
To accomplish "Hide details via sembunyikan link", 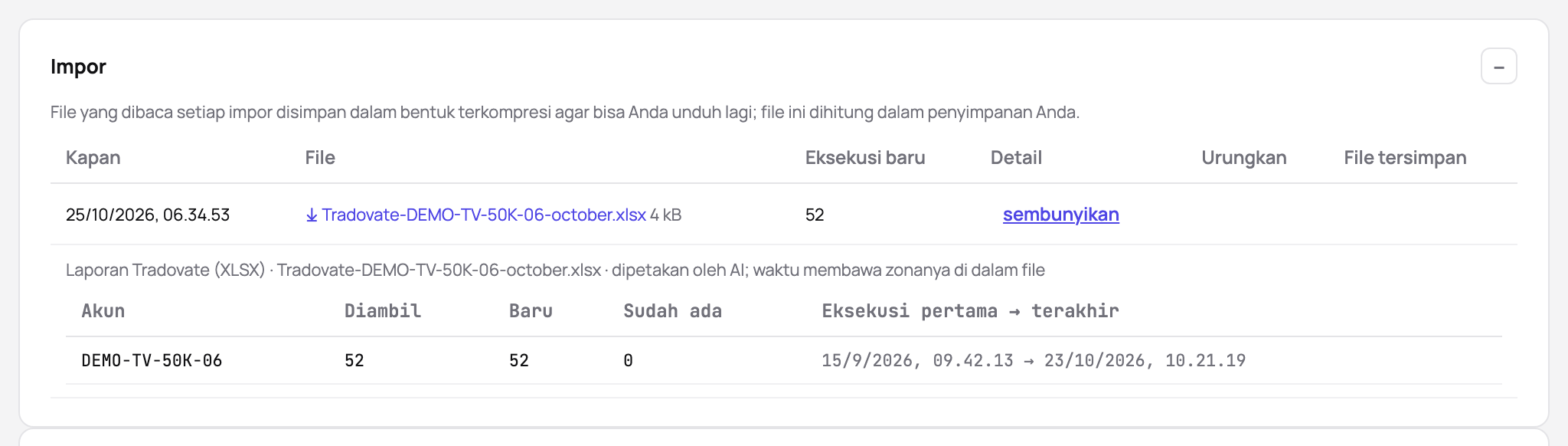I will click(1060, 215).
